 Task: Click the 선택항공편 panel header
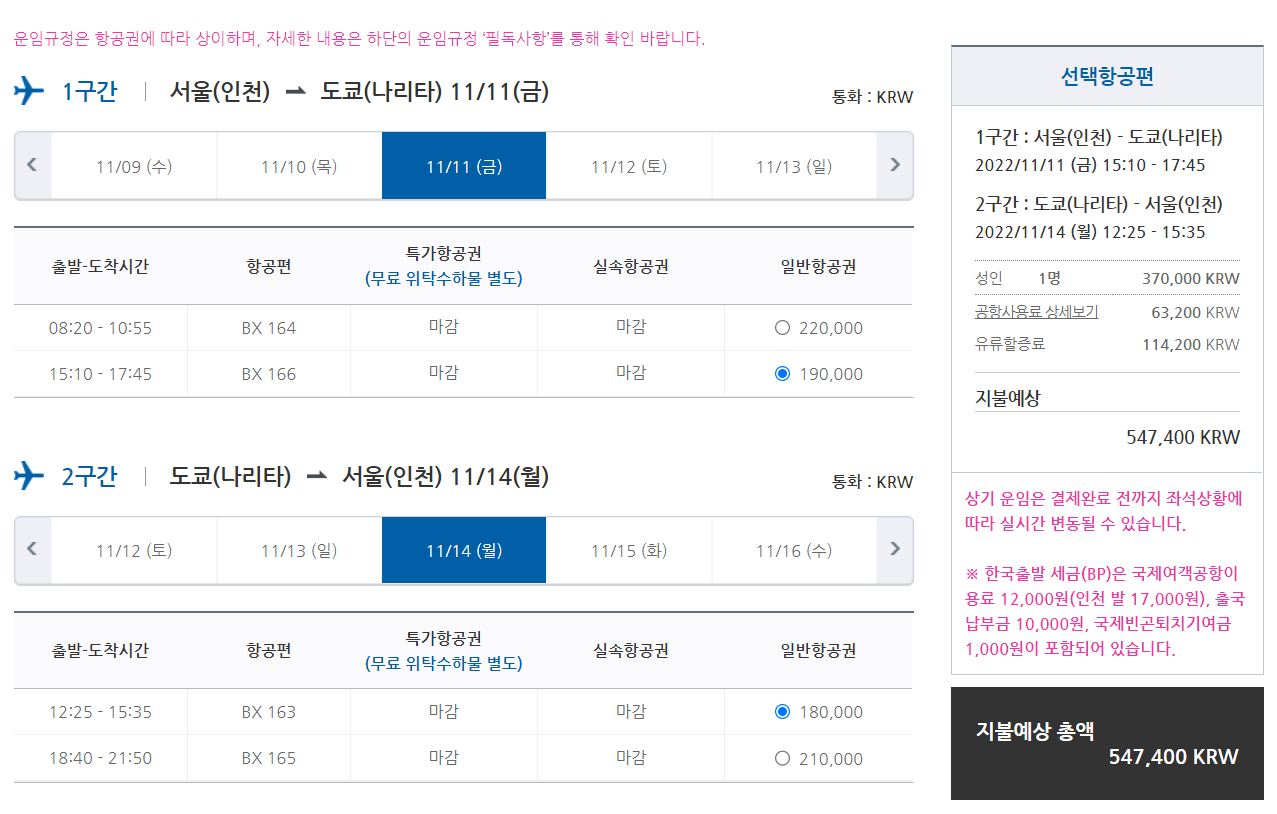click(1107, 76)
